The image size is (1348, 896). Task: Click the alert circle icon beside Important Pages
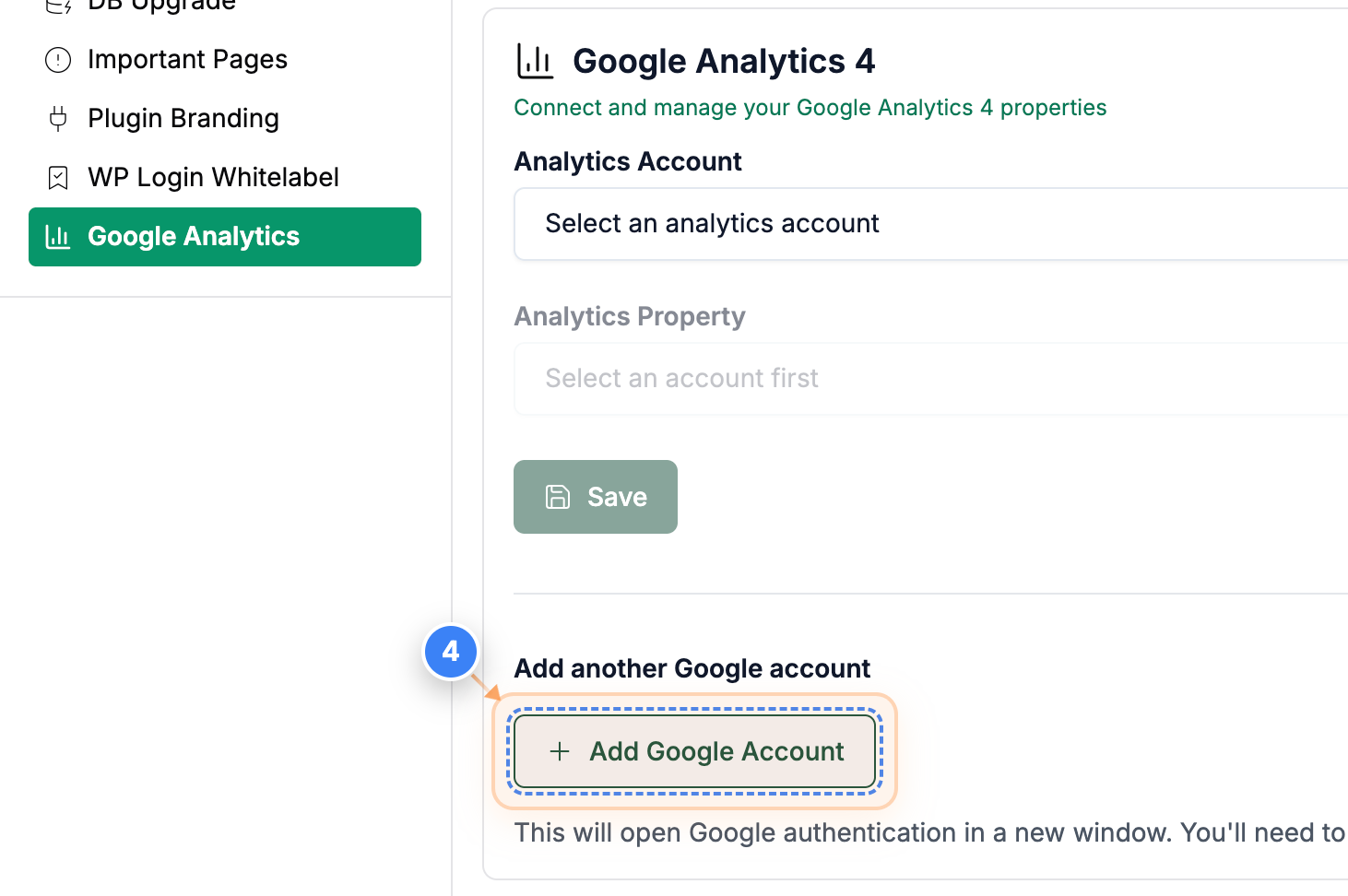[x=57, y=59]
